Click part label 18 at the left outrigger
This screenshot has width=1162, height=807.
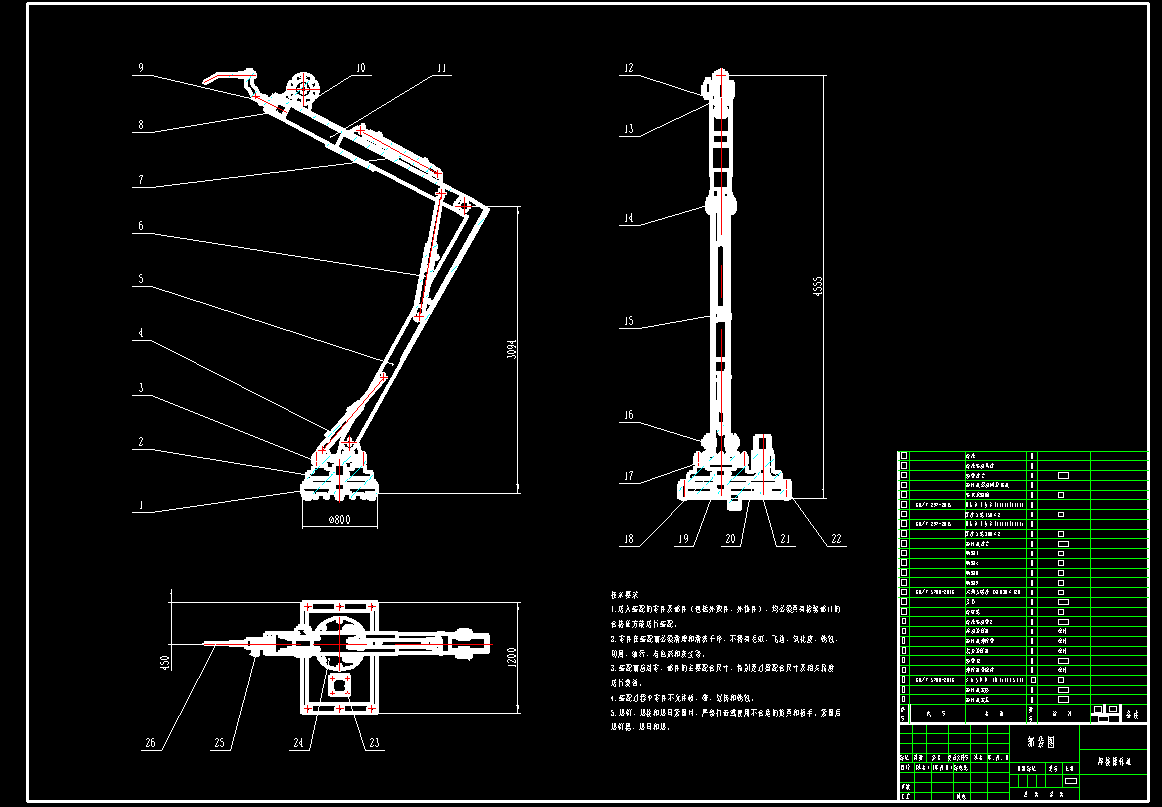click(630, 538)
